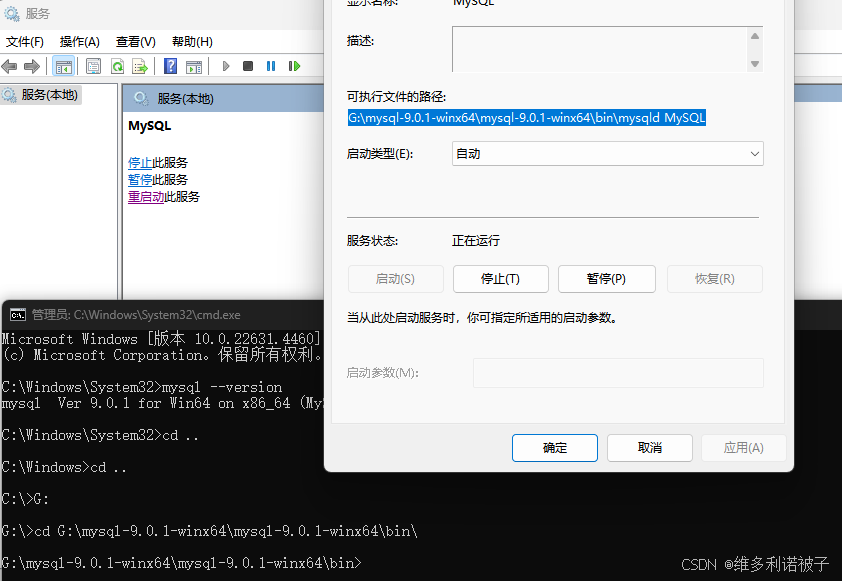Screen dimensions: 842x581
Task: Click the Export List toolbar icon
Action: [140, 67]
